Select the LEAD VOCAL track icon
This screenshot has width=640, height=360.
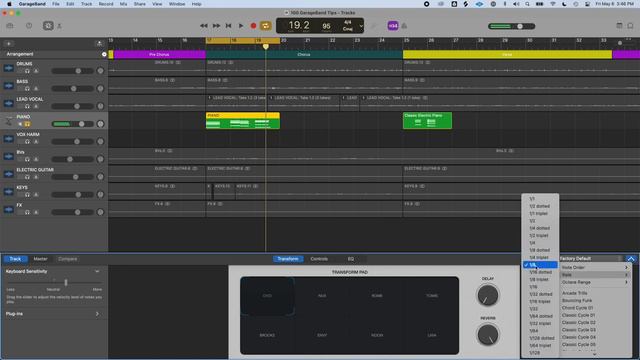point(9,103)
